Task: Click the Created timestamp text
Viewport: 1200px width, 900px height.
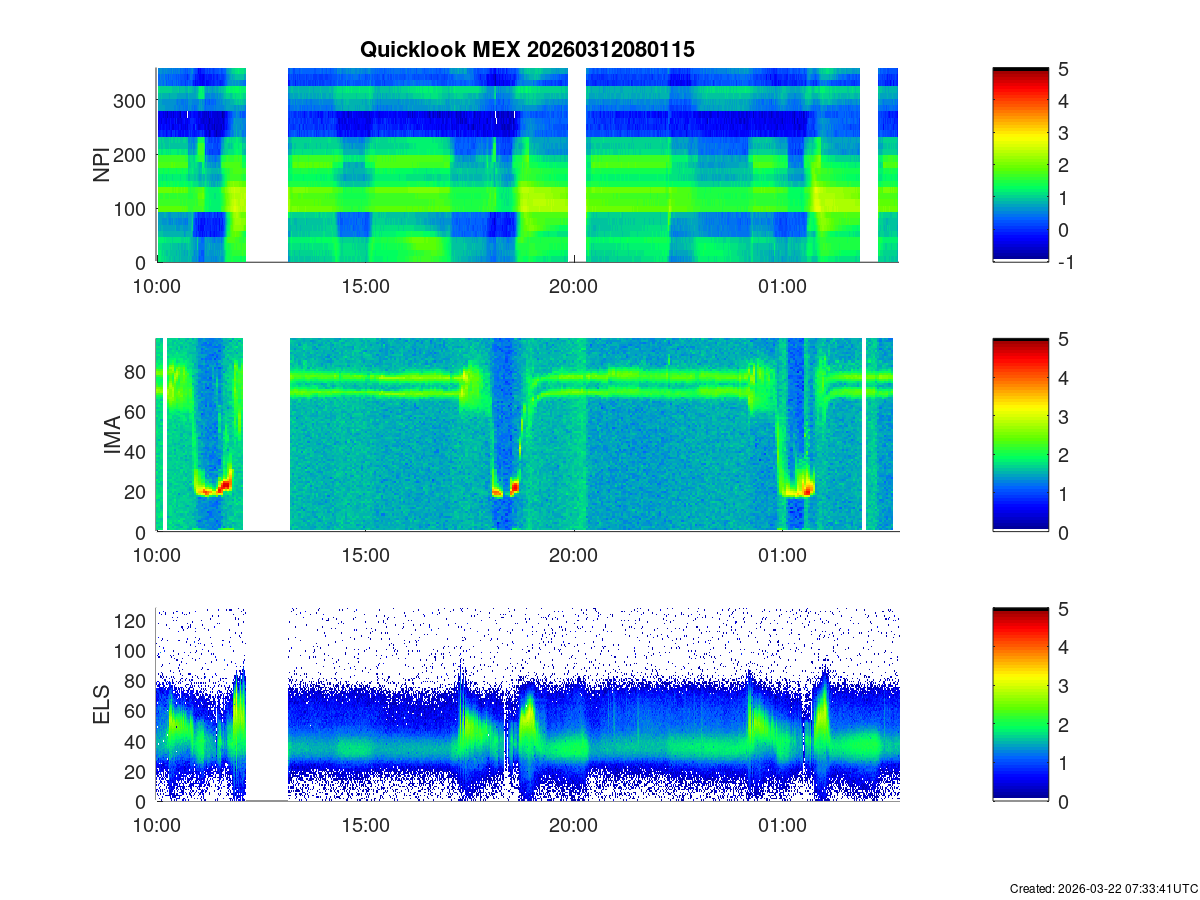Action: point(1103,888)
